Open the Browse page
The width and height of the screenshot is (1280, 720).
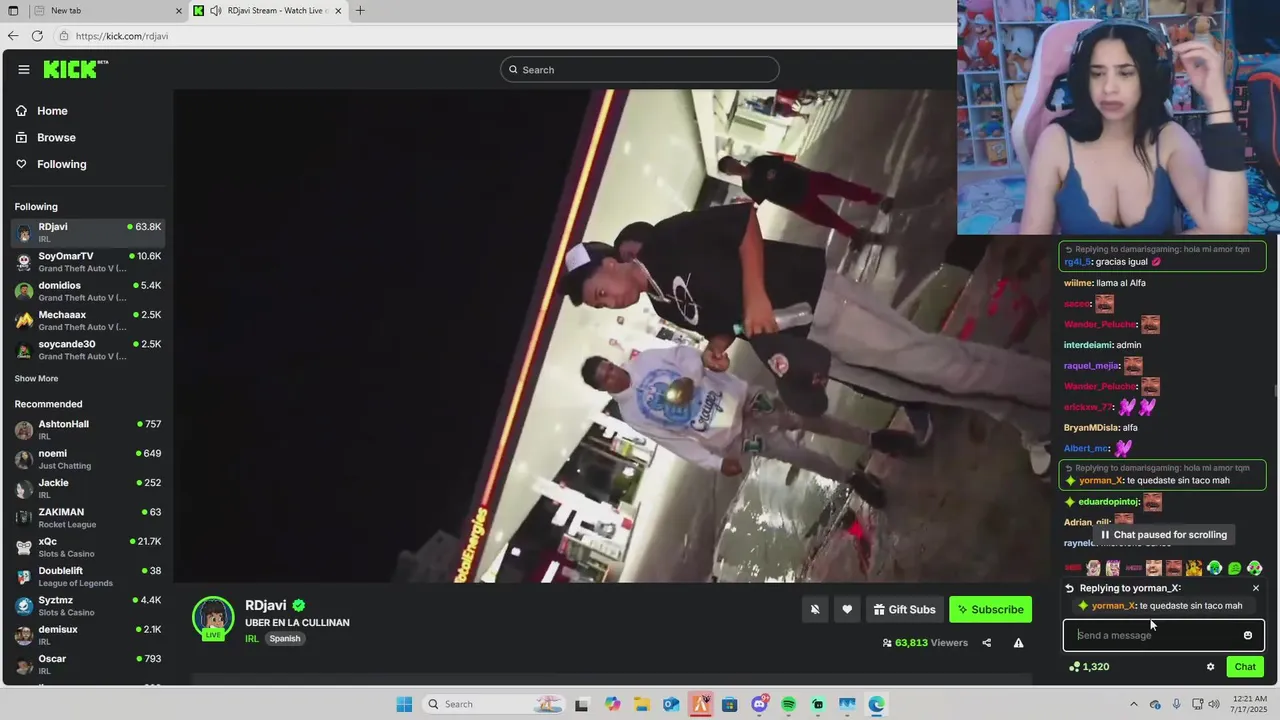coord(56,137)
